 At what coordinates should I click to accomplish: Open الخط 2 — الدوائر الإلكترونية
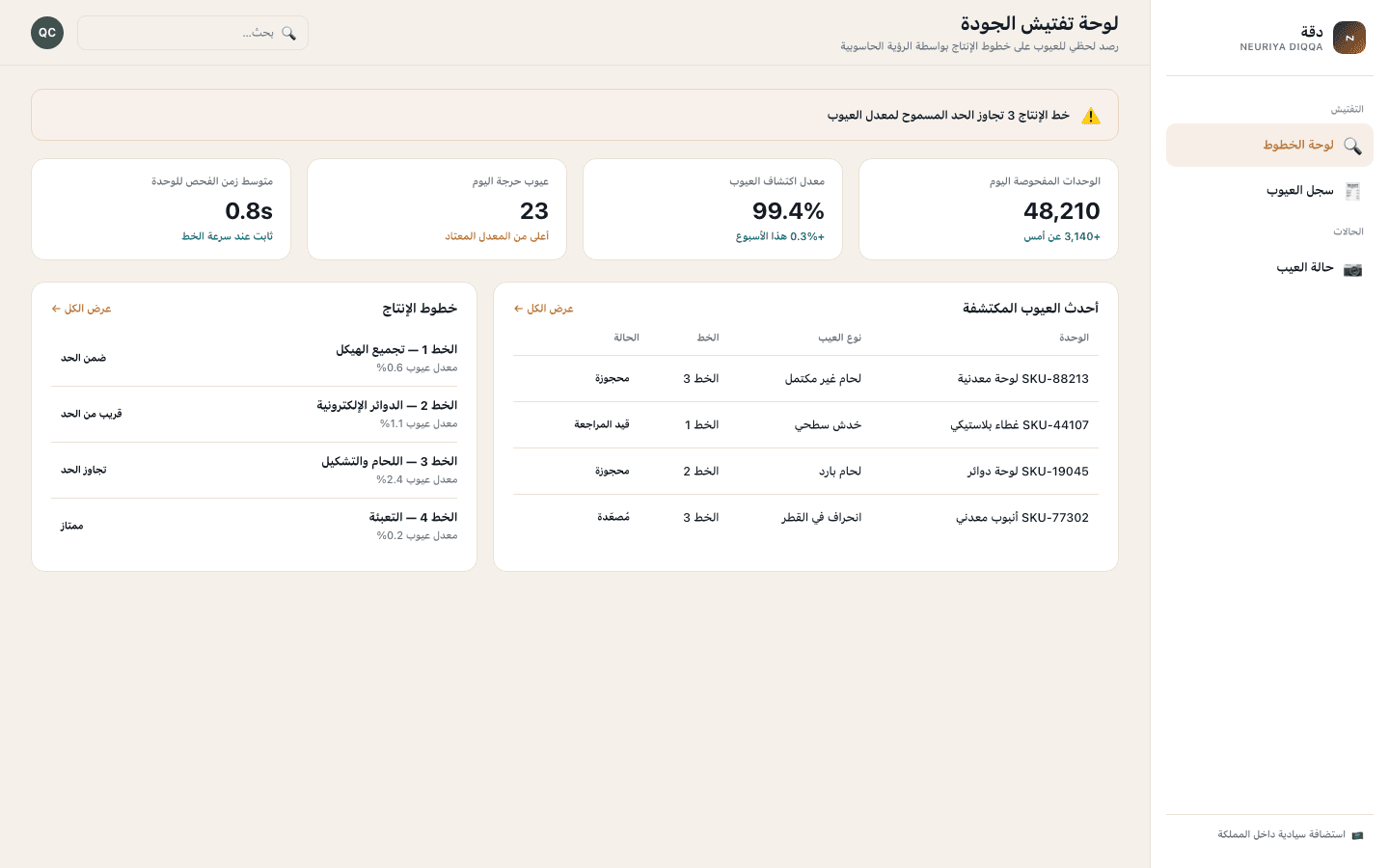pyautogui.click(x=255, y=415)
